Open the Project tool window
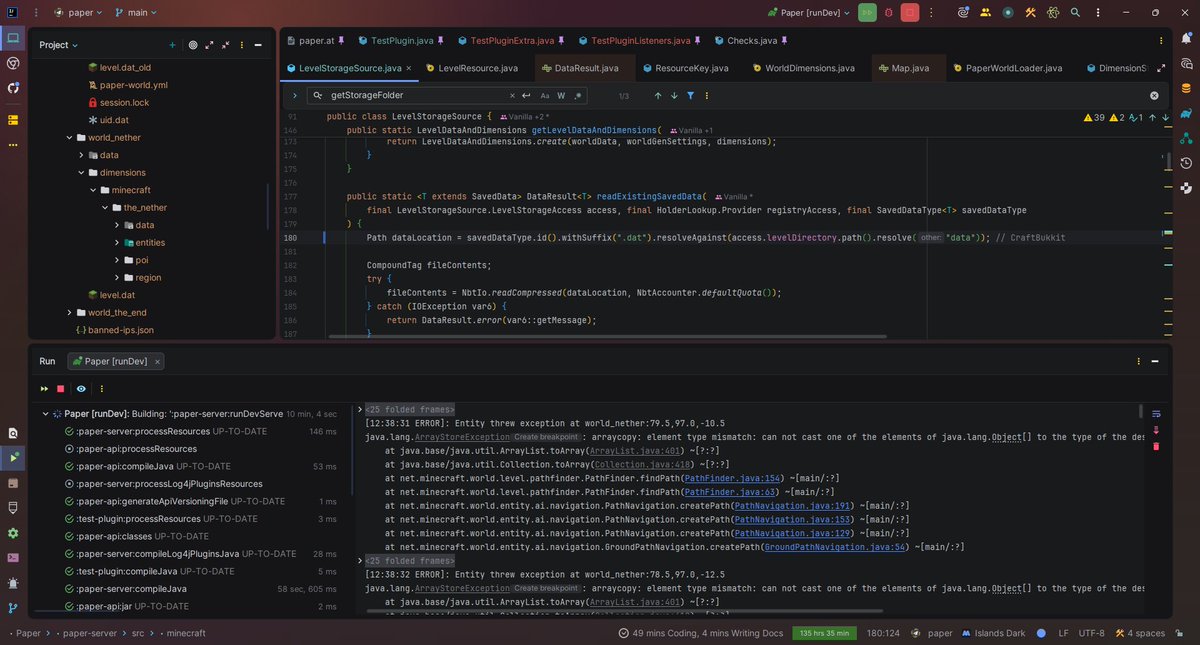Image resolution: width=1200 pixels, height=645 pixels. tap(13, 39)
